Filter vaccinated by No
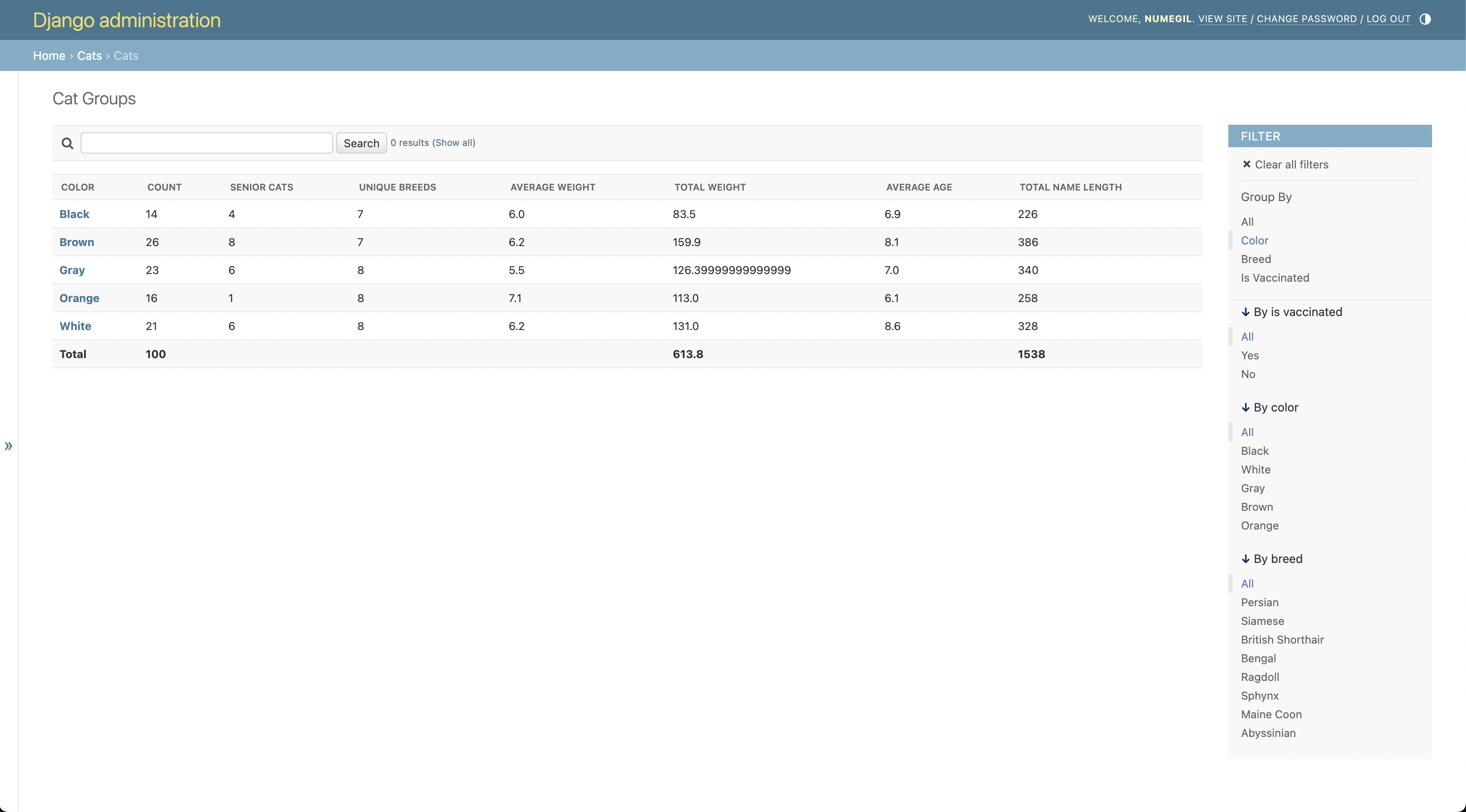 (x=1247, y=375)
